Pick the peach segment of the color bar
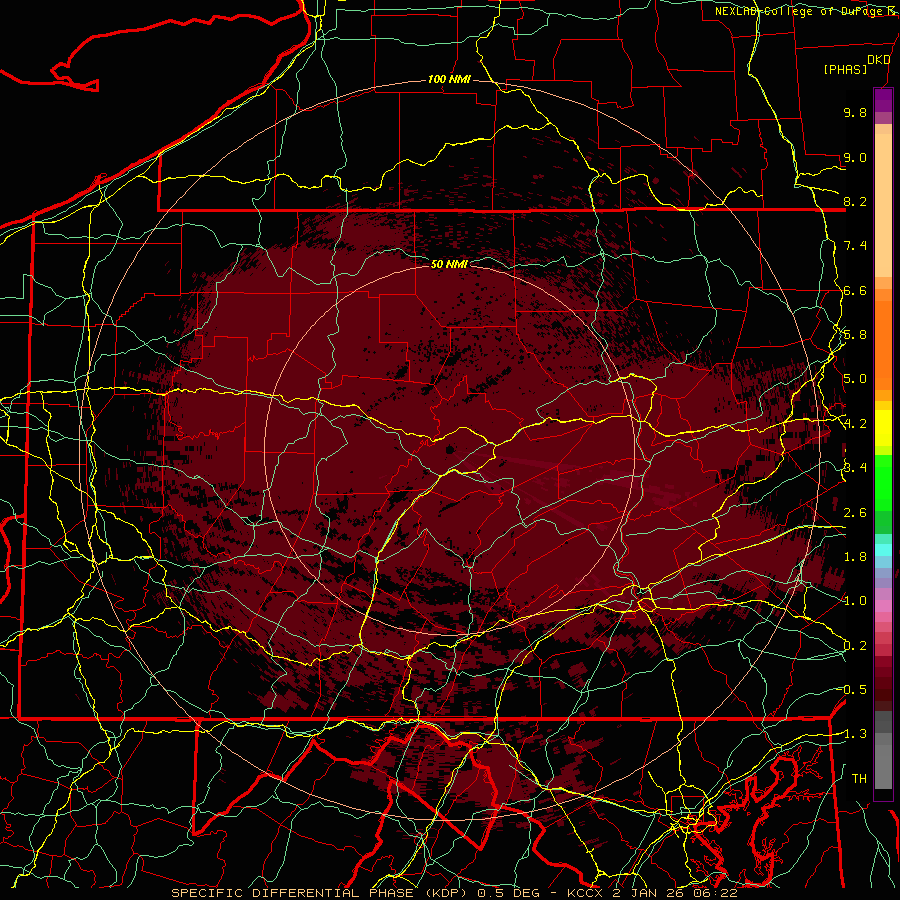 883,205
